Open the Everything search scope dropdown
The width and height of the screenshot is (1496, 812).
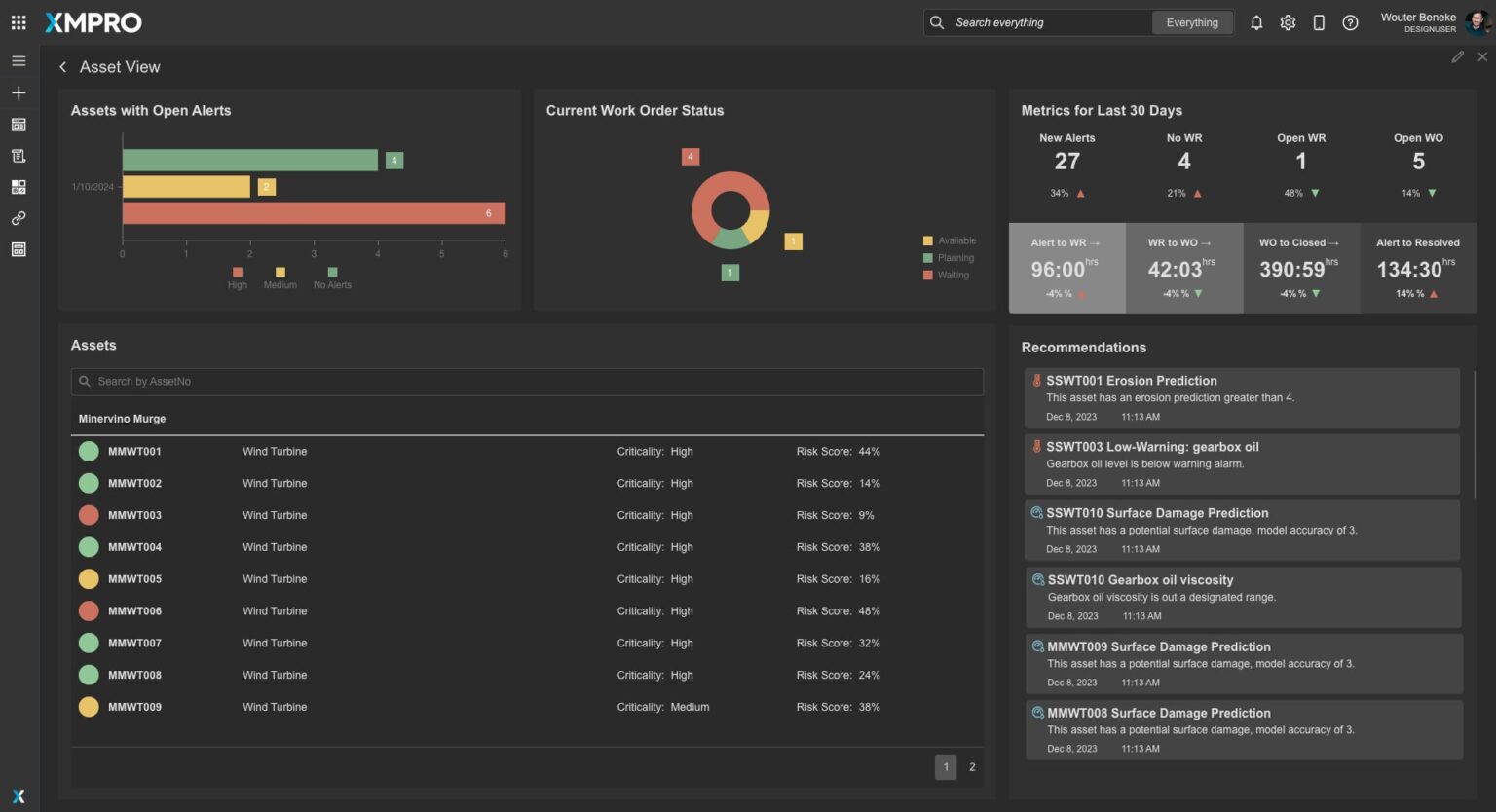(x=1192, y=22)
